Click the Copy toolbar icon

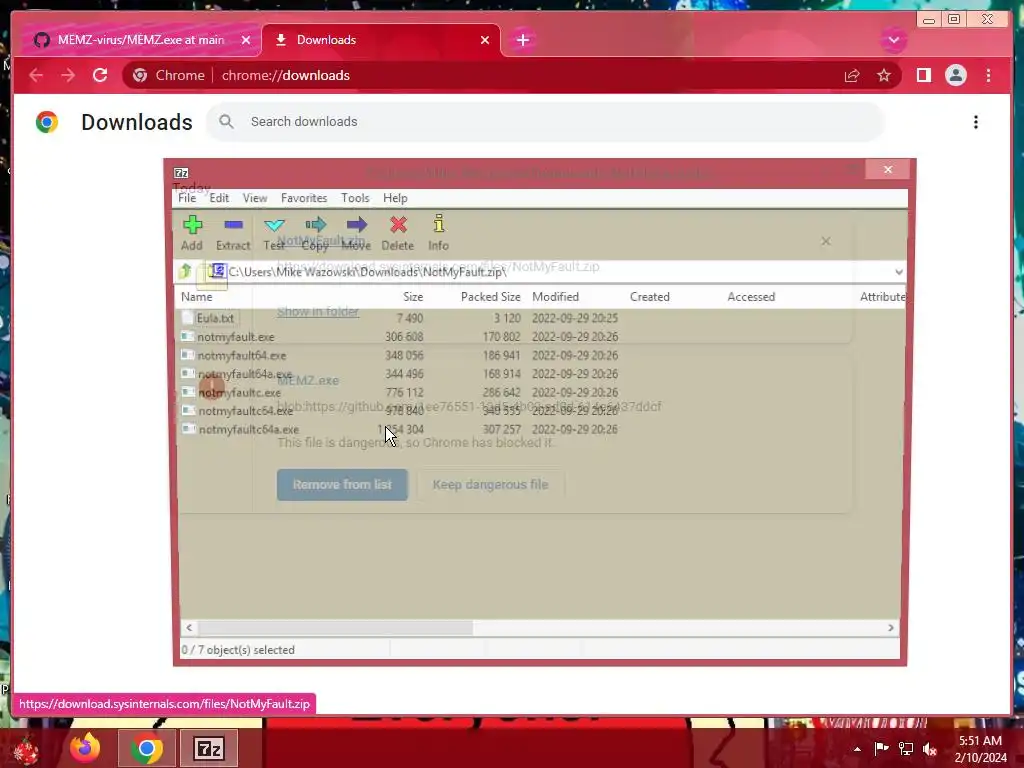(x=315, y=233)
